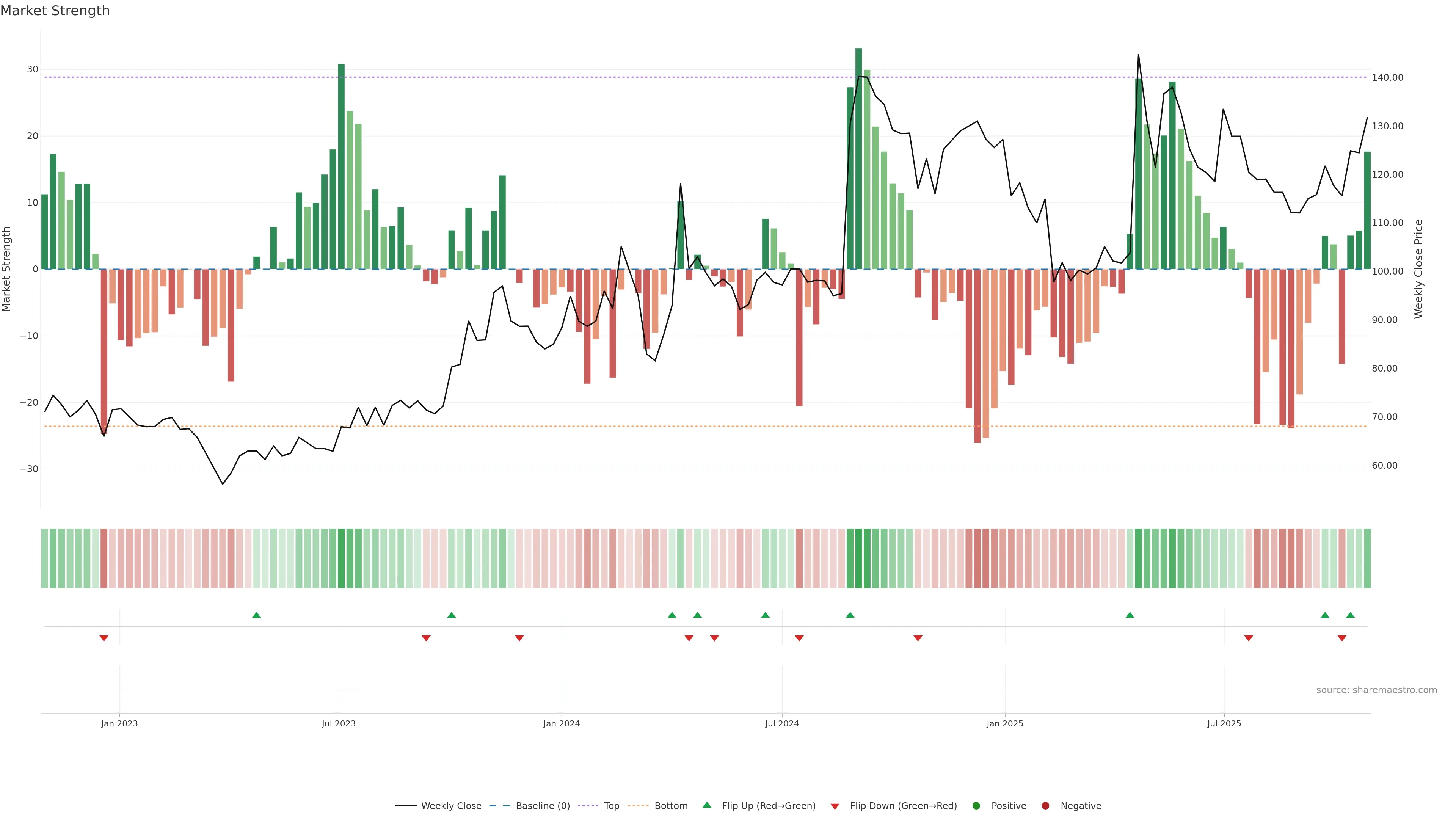Click the dark red Negative circle legend icon
This screenshot has width=1456, height=819.
pyautogui.click(x=1045, y=805)
